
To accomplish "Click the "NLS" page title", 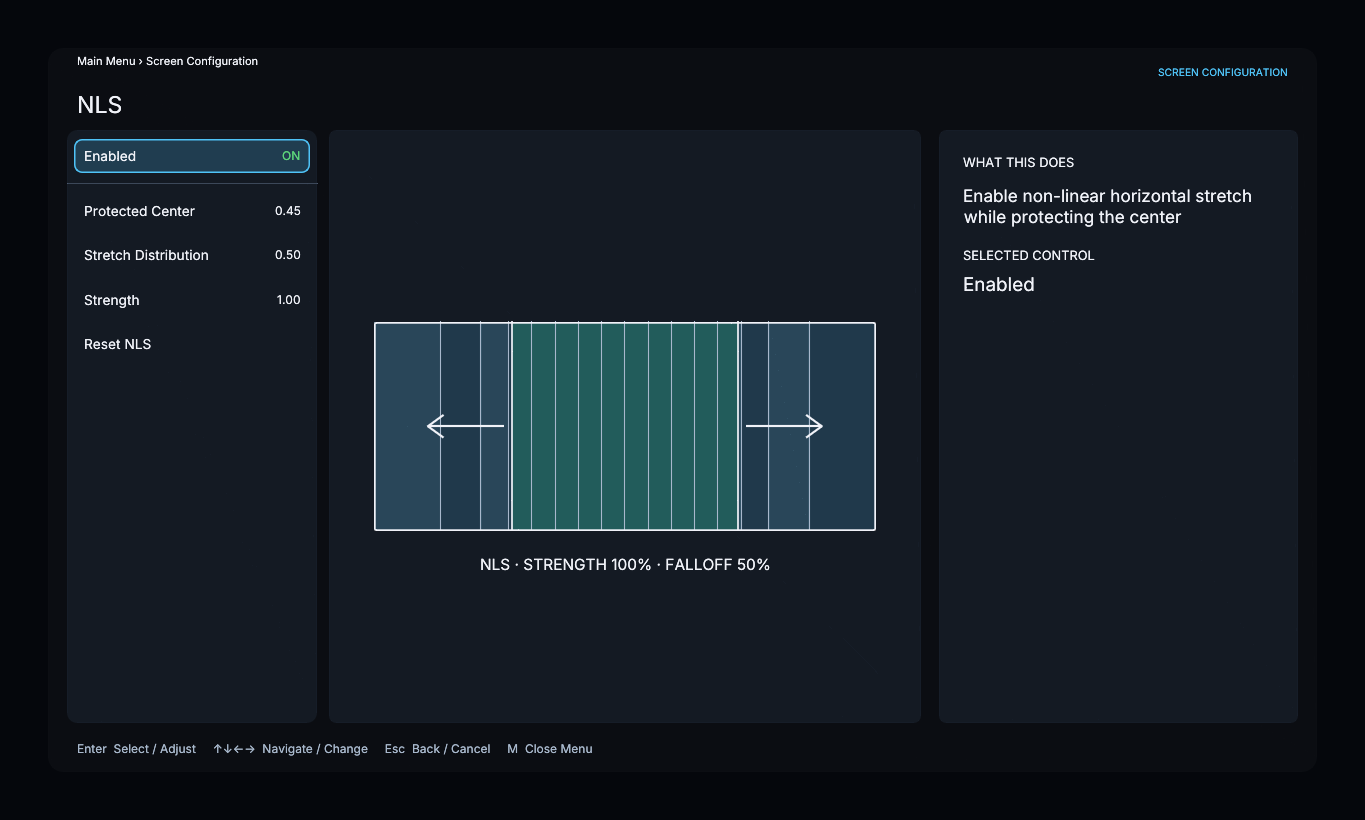I will (x=99, y=105).
